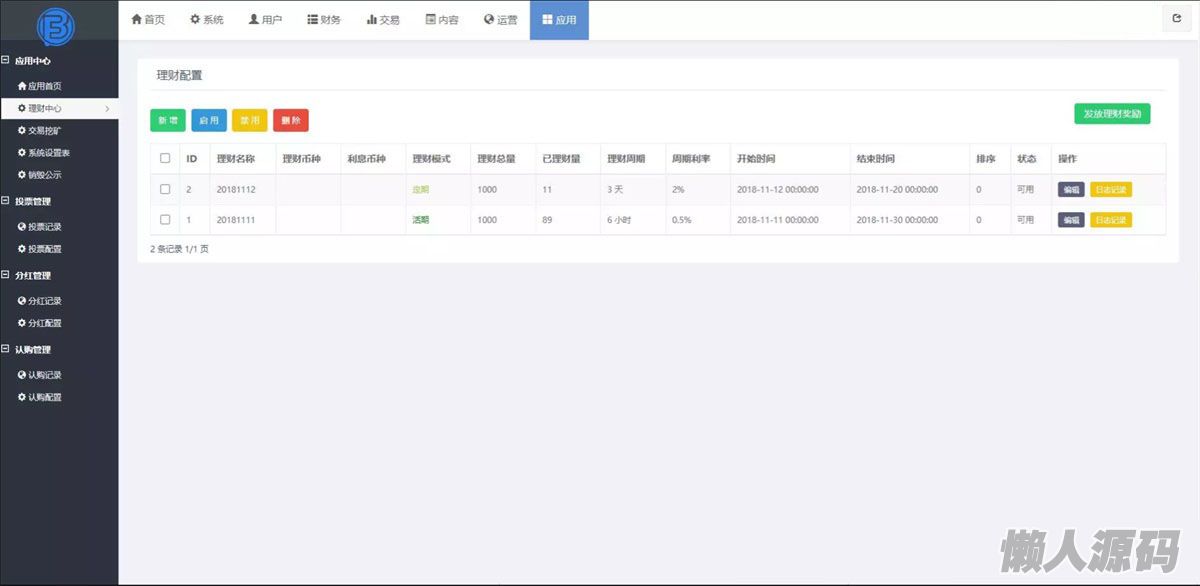Check the checkbox for row 20181111
The width and height of the screenshot is (1200, 586).
tap(165, 219)
